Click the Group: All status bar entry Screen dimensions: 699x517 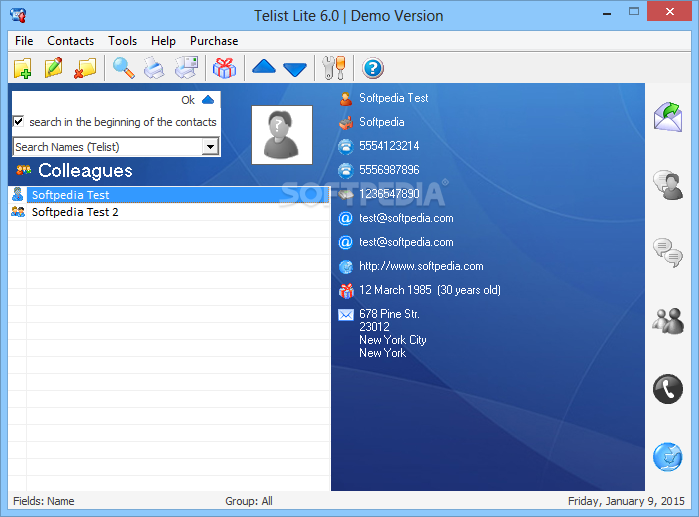coord(249,501)
